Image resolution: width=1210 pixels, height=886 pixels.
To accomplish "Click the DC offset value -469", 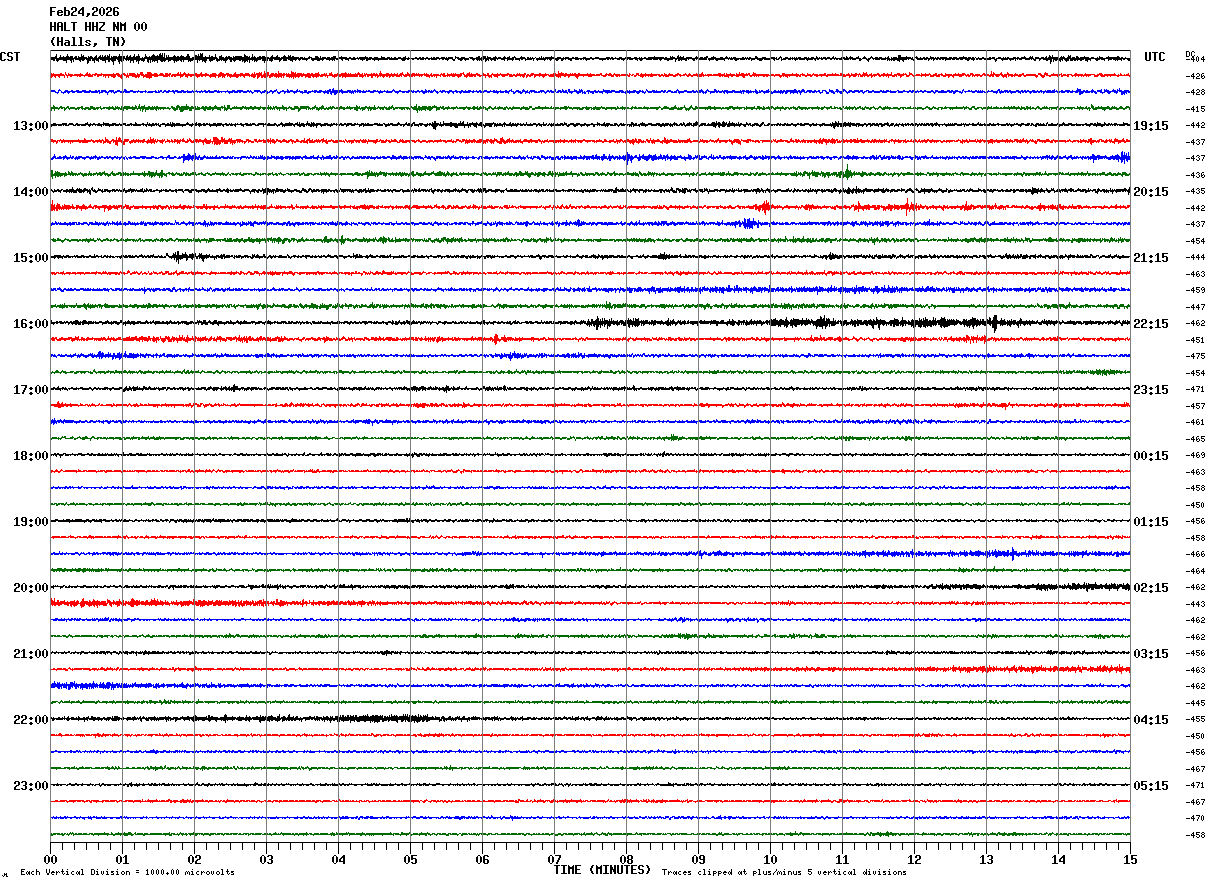I will click(1195, 455).
